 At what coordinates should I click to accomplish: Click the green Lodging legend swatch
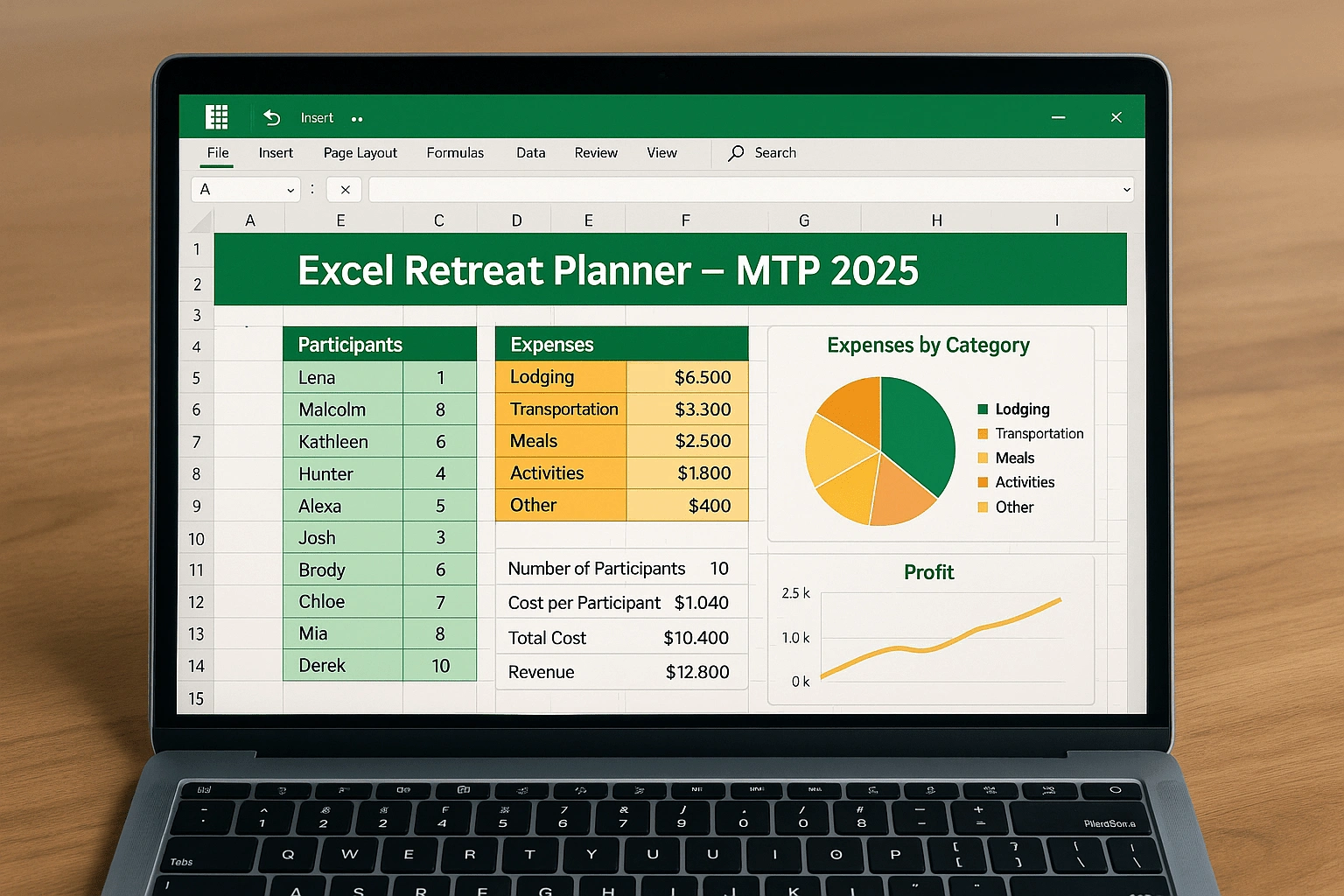point(983,409)
